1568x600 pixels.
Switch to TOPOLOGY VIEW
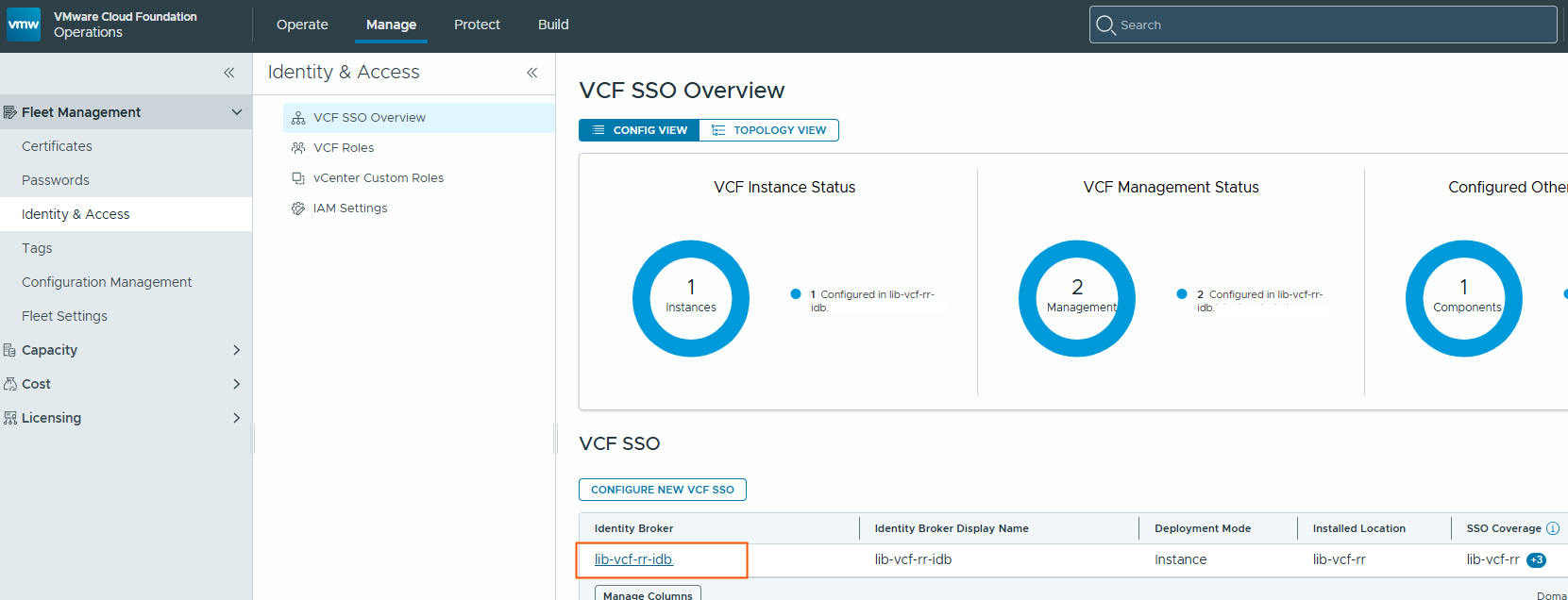click(768, 130)
